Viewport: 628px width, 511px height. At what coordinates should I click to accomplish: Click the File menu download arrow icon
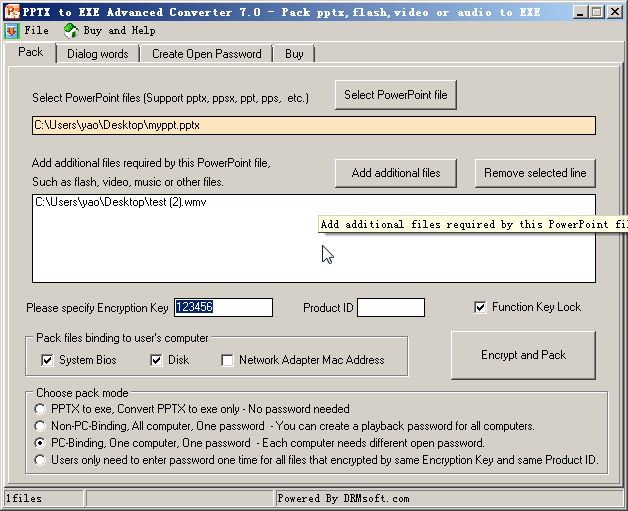coord(12,31)
